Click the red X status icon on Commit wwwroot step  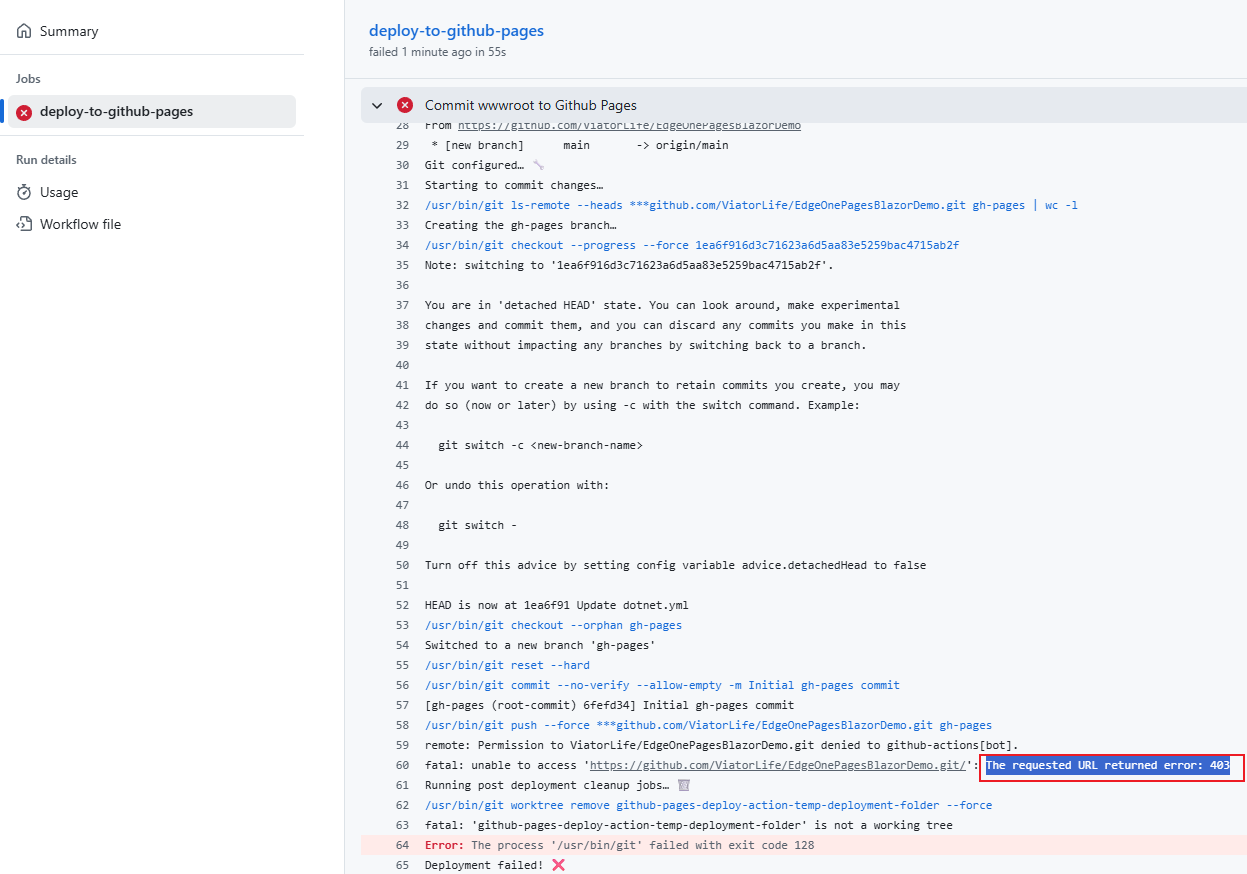point(405,105)
